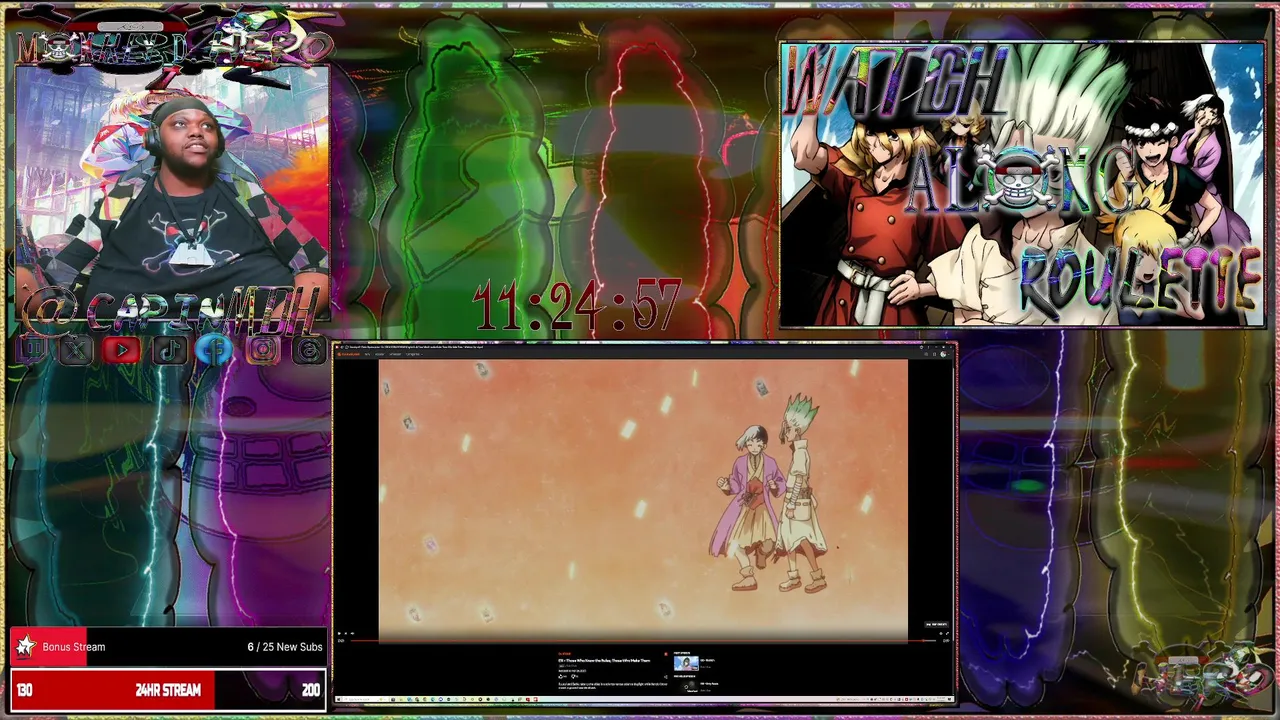Click the Twitch social icon
The height and width of the screenshot is (720, 1280).
(31, 349)
